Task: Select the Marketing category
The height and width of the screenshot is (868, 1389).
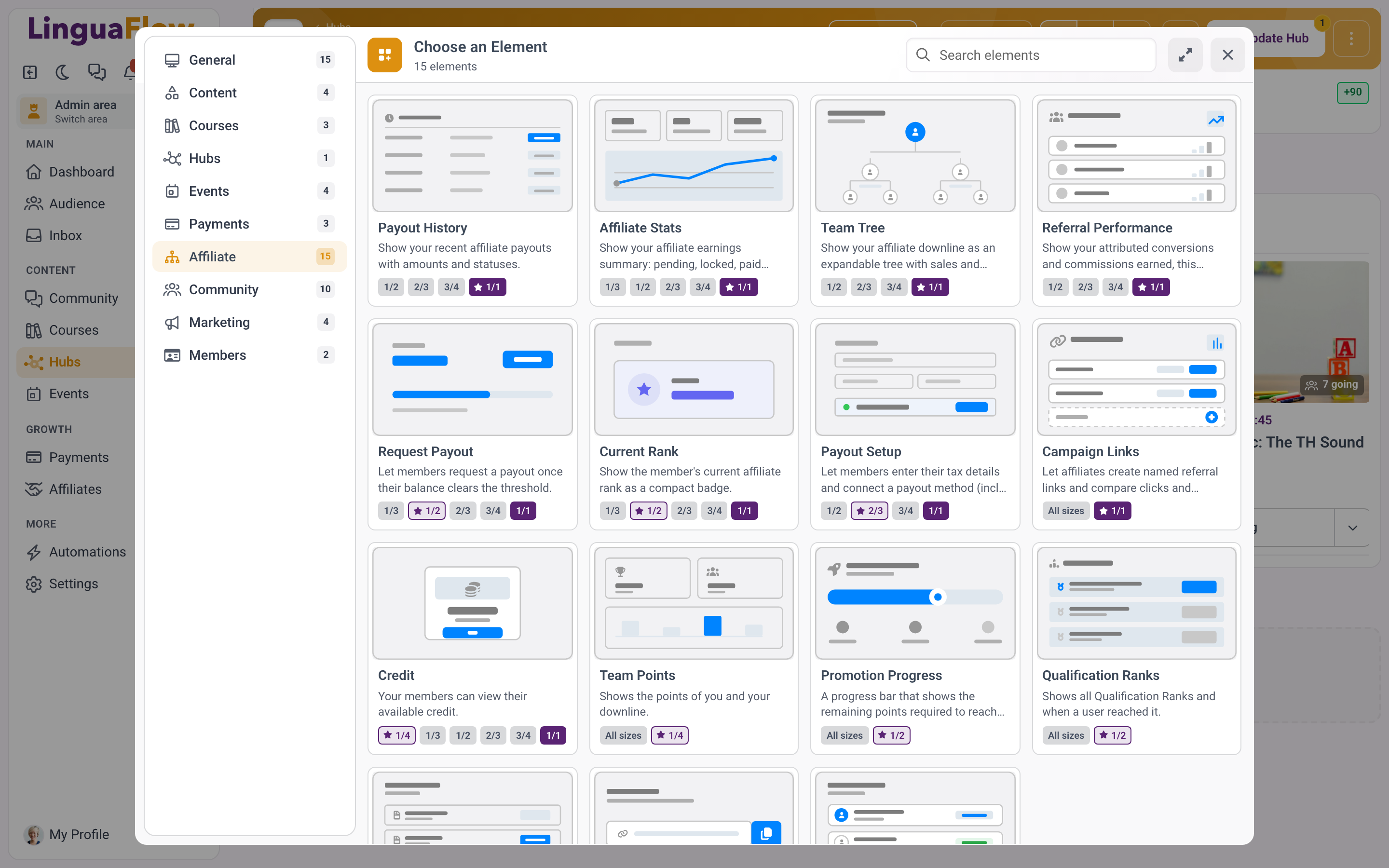Action: [x=249, y=322]
